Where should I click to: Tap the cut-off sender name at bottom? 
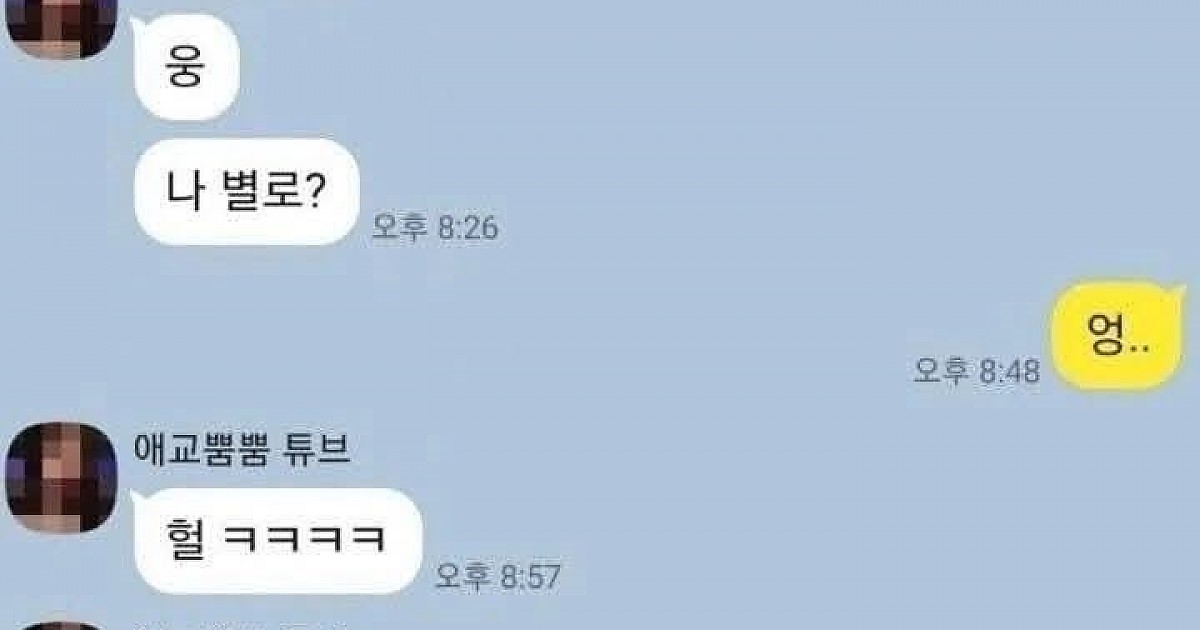(x=241, y=626)
